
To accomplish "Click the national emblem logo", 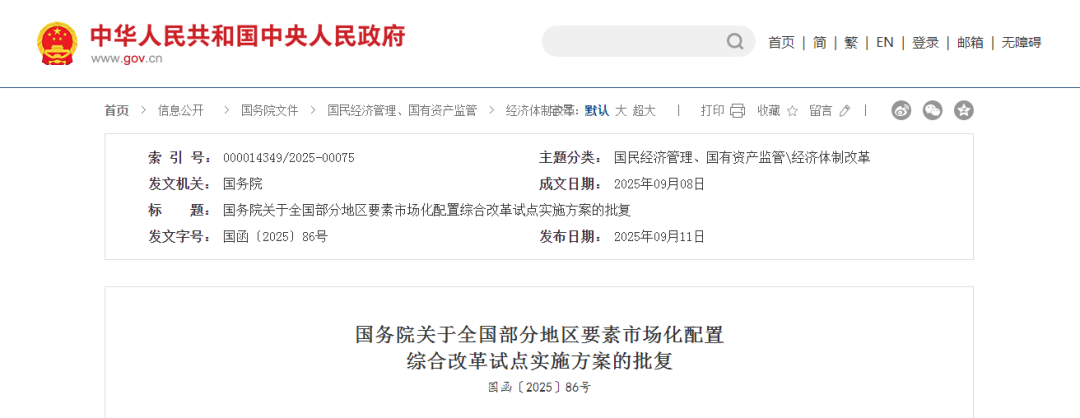I will [x=58, y=43].
